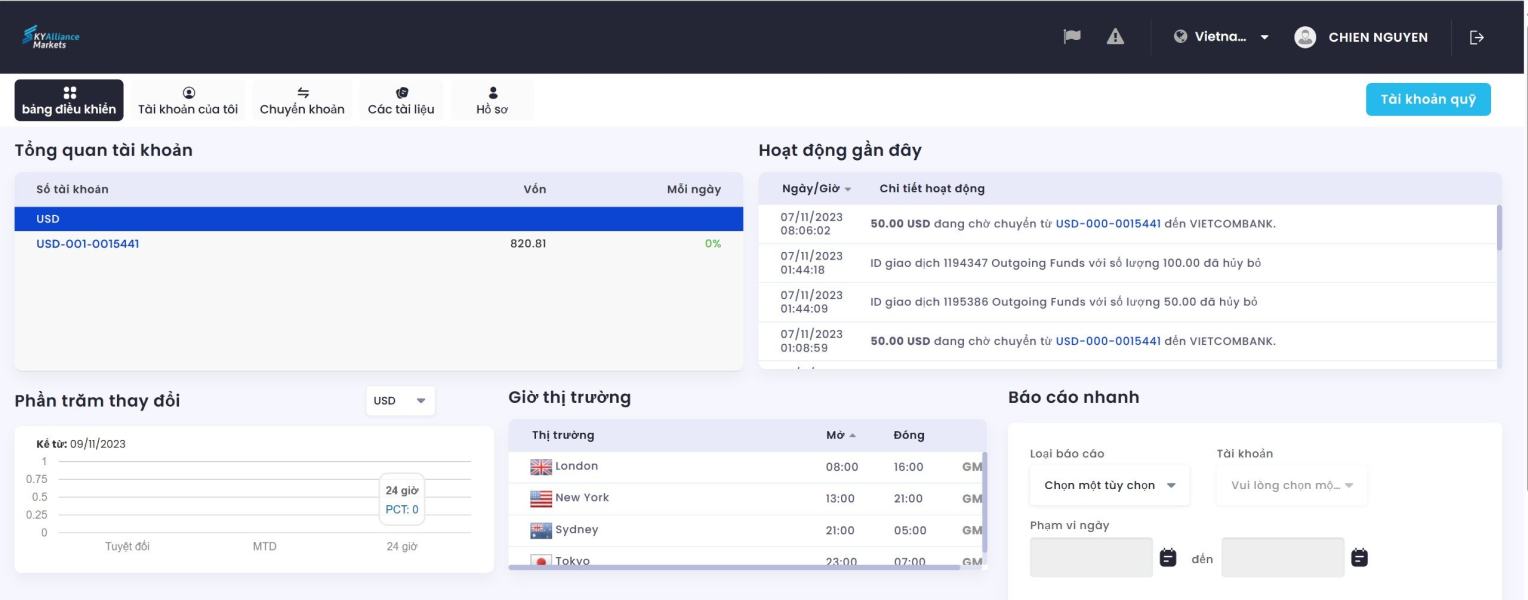The width and height of the screenshot is (1528, 600).
Task: Open the Hồ sơ tab
Action: 492,100
